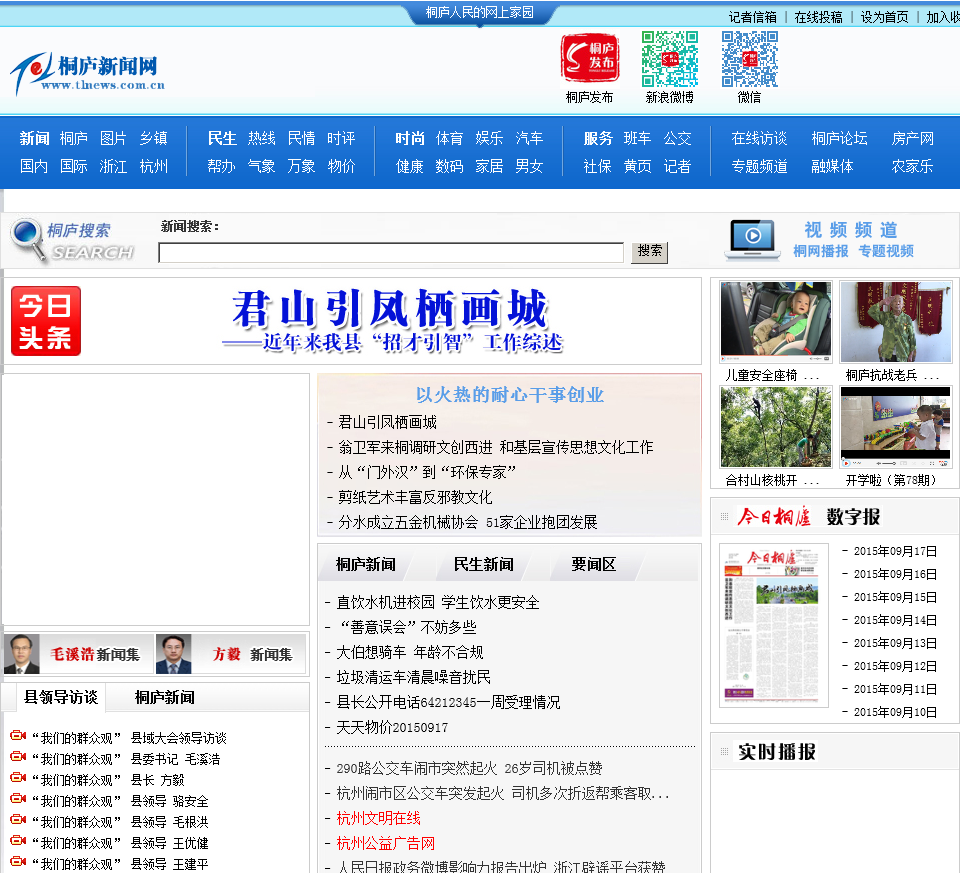Open 新闻 in the navigation bar
This screenshot has width=960, height=873.
coord(34,138)
